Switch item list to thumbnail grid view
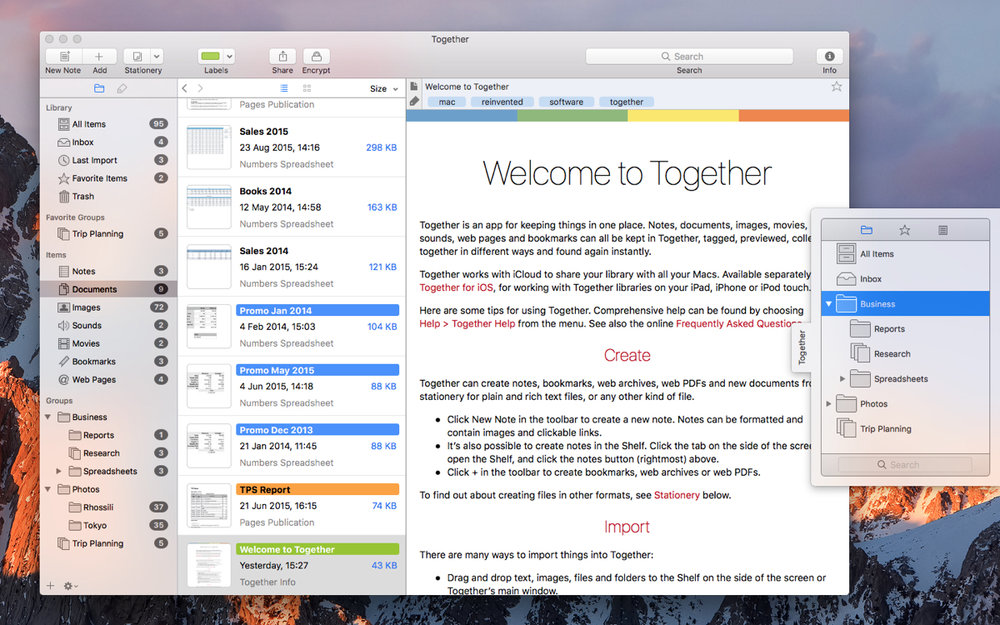1000x625 pixels. coord(307,89)
